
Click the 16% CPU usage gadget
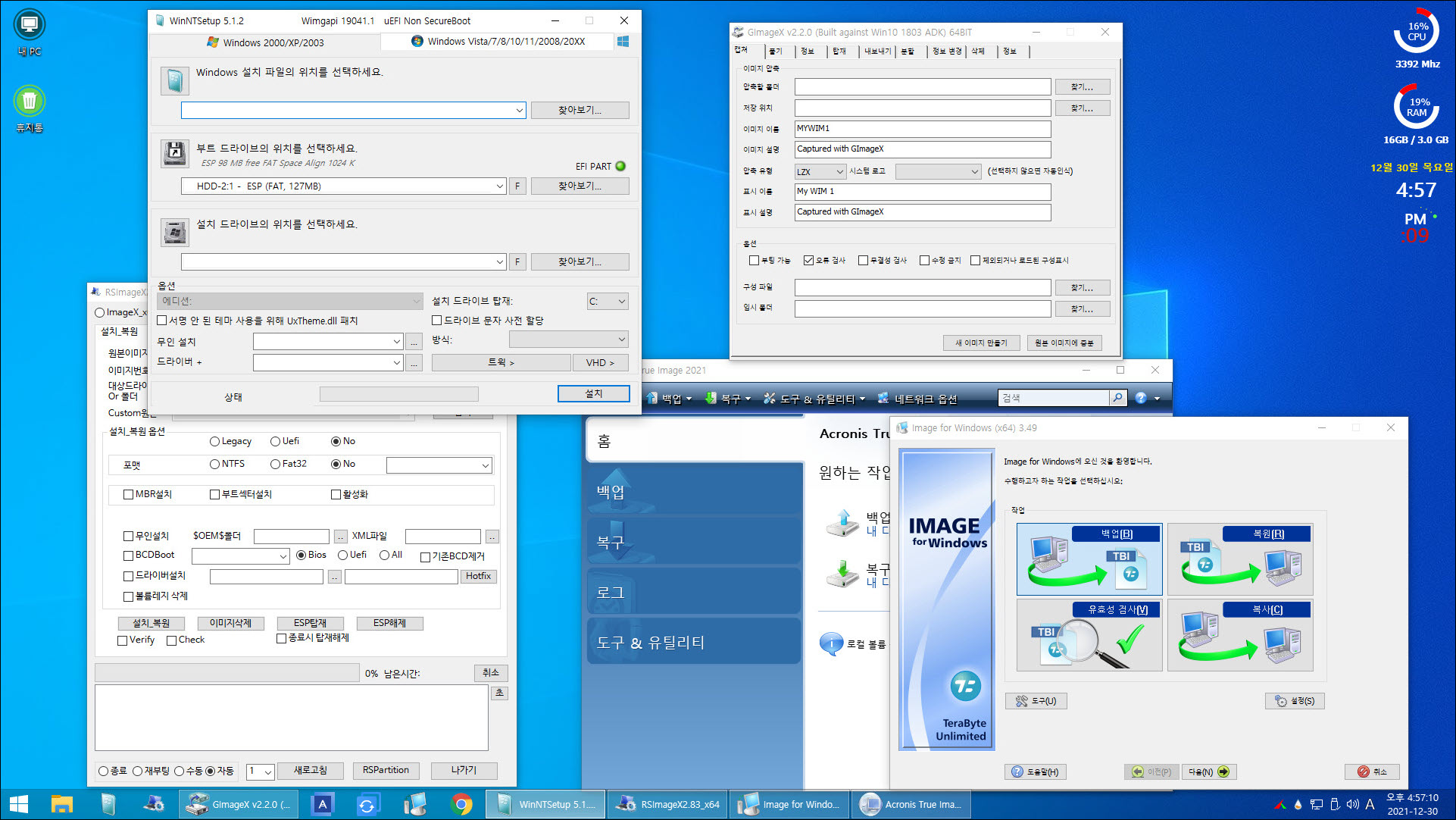1417,32
